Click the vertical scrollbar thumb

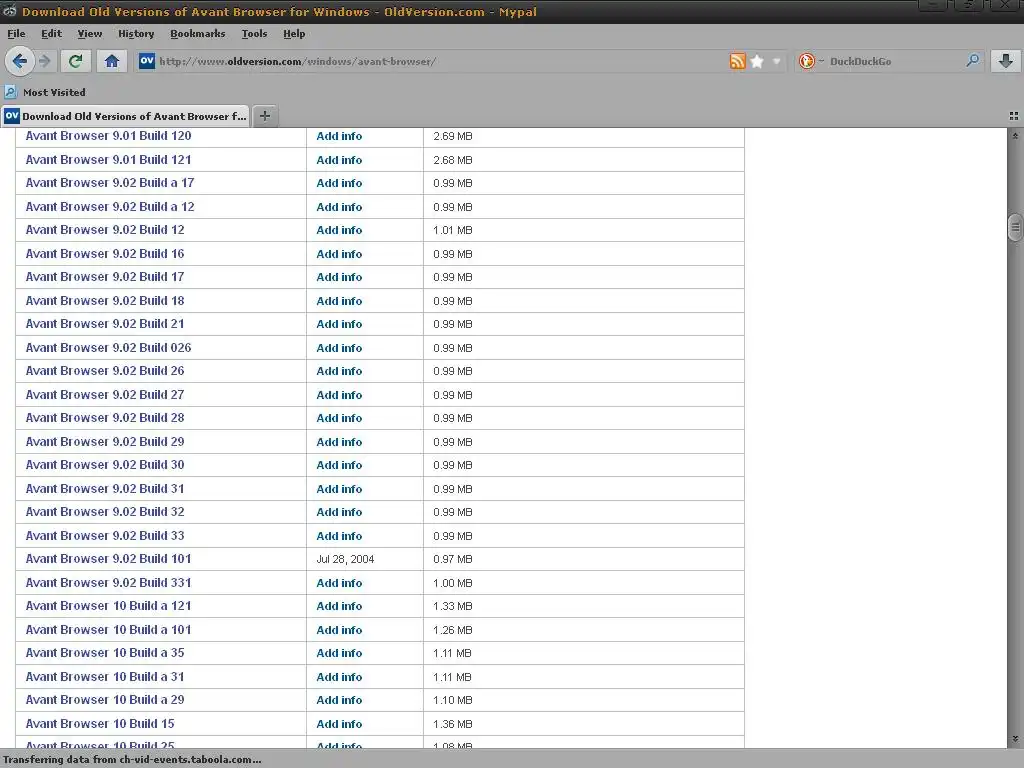pyautogui.click(x=1015, y=227)
